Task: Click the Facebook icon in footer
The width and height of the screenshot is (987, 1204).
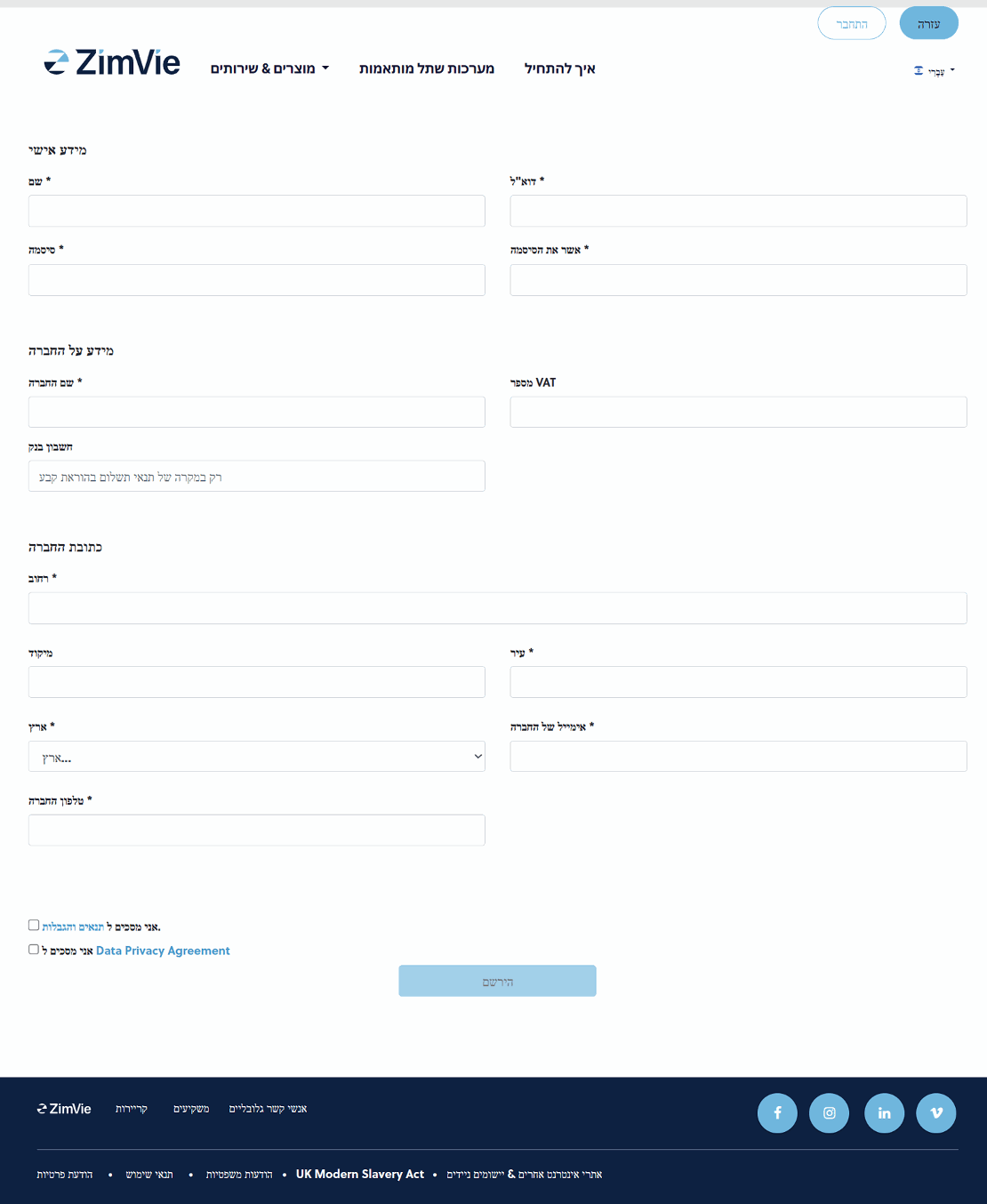Action: click(777, 1112)
